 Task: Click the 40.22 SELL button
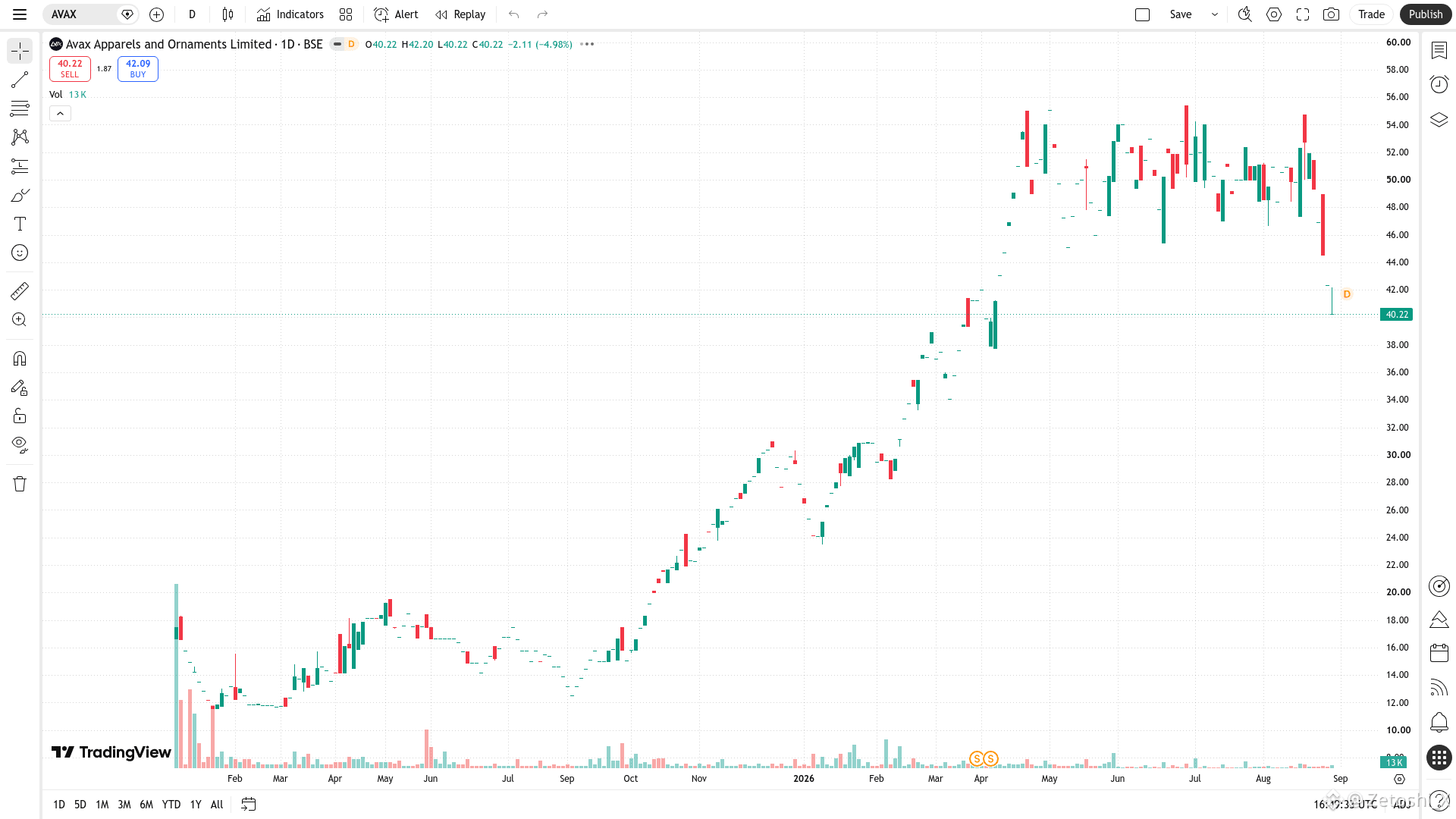coord(70,69)
